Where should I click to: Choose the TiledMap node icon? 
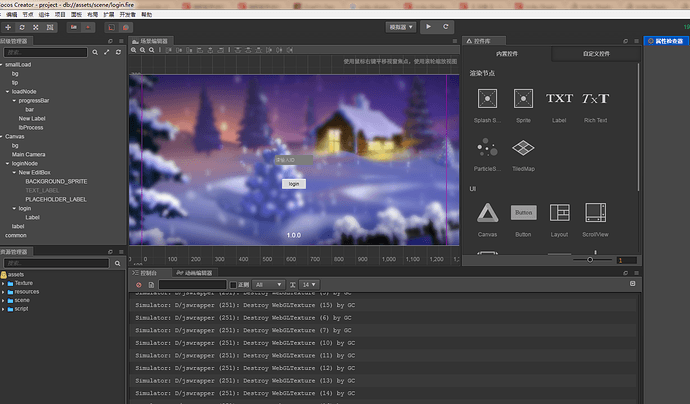click(x=523, y=148)
